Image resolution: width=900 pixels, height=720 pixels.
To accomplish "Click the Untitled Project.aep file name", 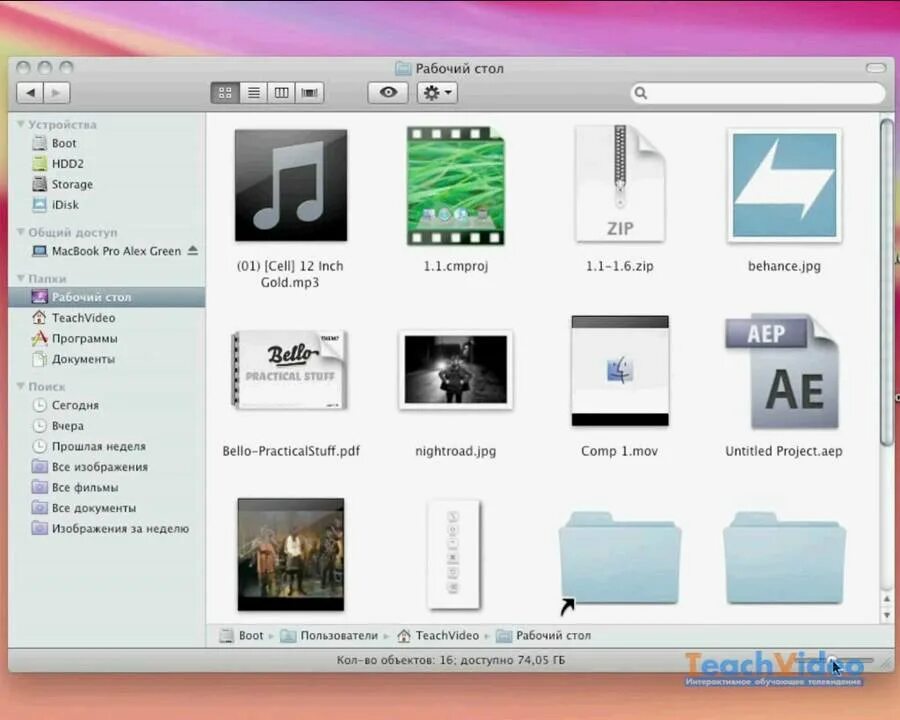I will coord(784,451).
